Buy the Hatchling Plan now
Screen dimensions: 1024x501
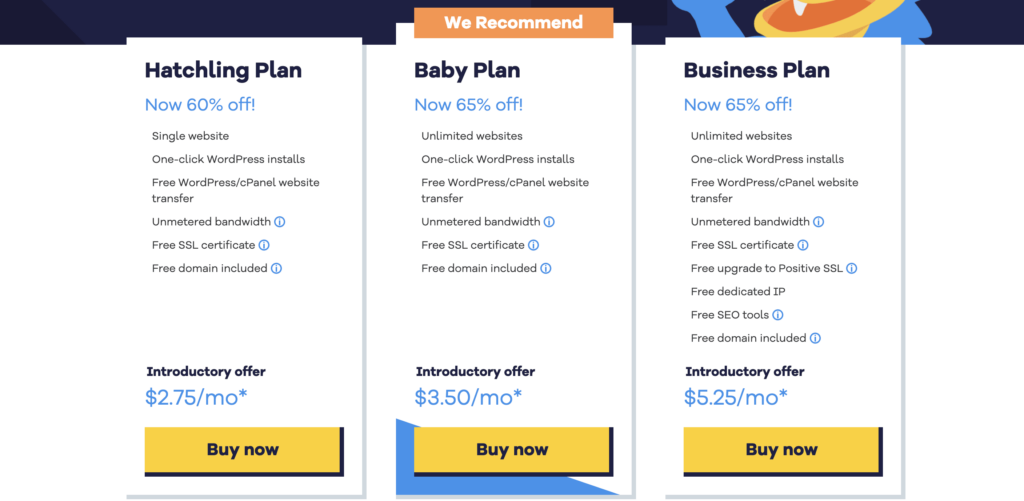point(243,449)
